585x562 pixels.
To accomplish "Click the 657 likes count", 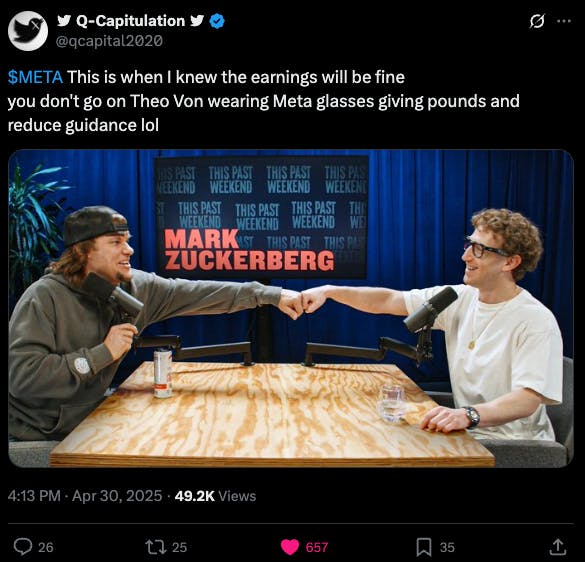I will (317, 547).
